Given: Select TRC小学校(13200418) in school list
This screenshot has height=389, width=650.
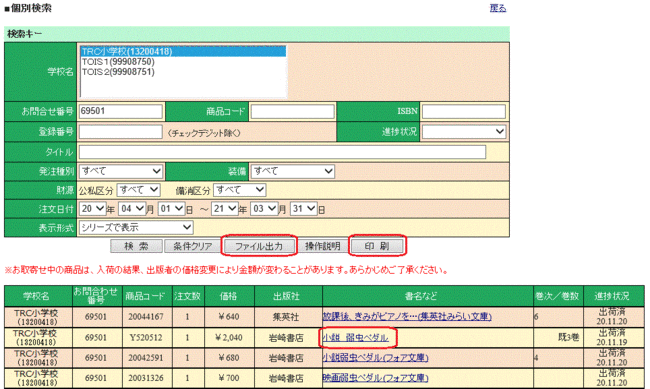Looking at the screenshot, I should pyautogui.click(x=183, y=51).
